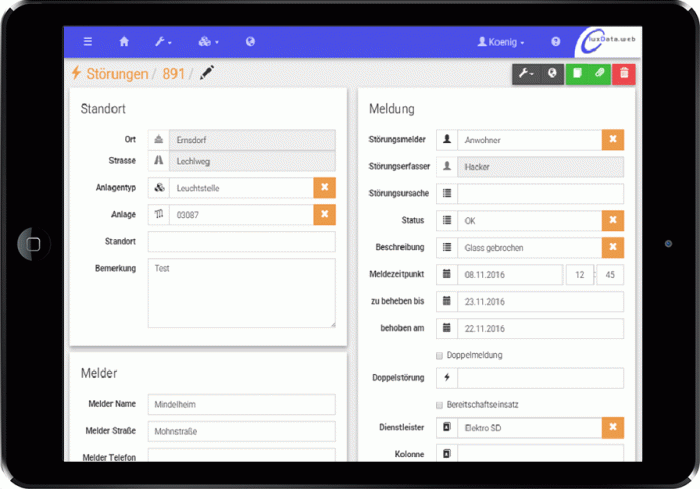Open calendar icon for Meldezeitpunkt
Viewport: 700px width, 489px height.
(447, 275)
